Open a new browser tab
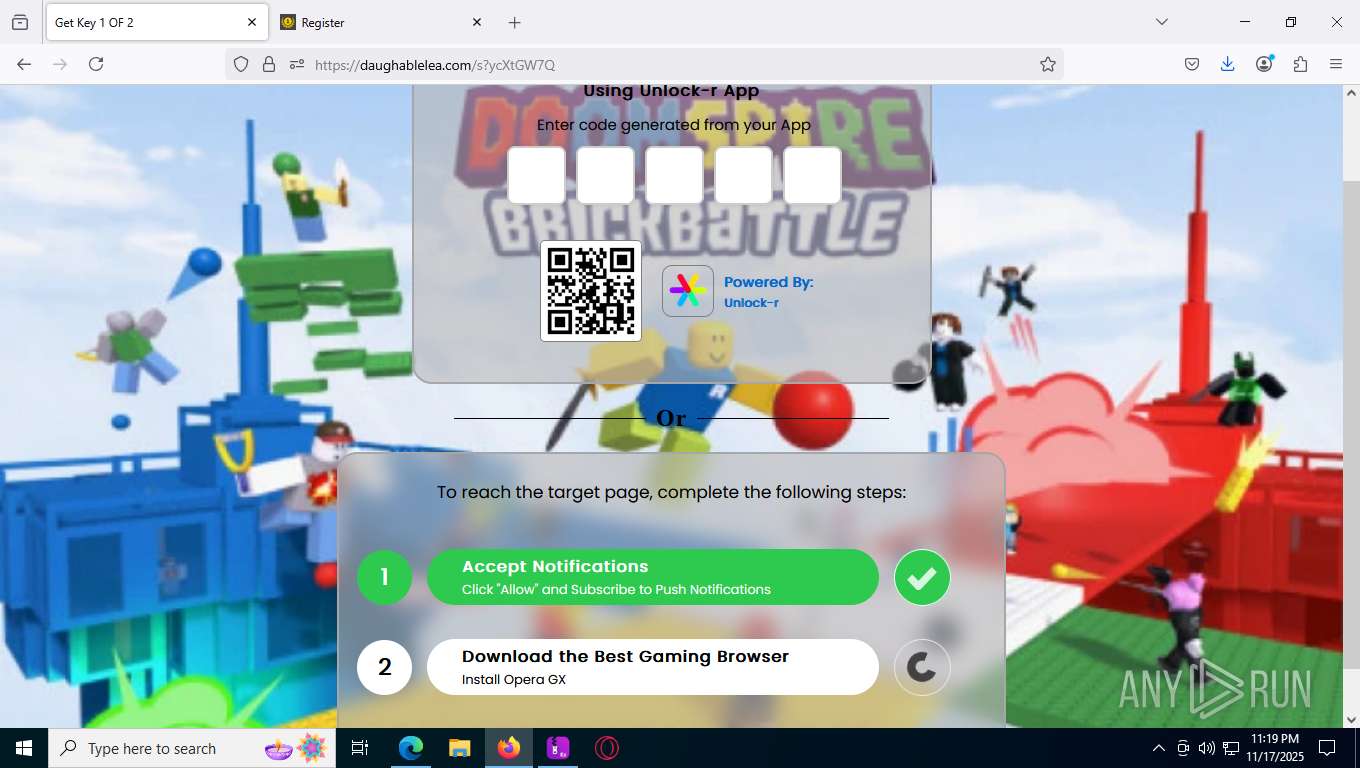Screen dimensions: 1360x768 pyautogui.click(x=514, y=22)
